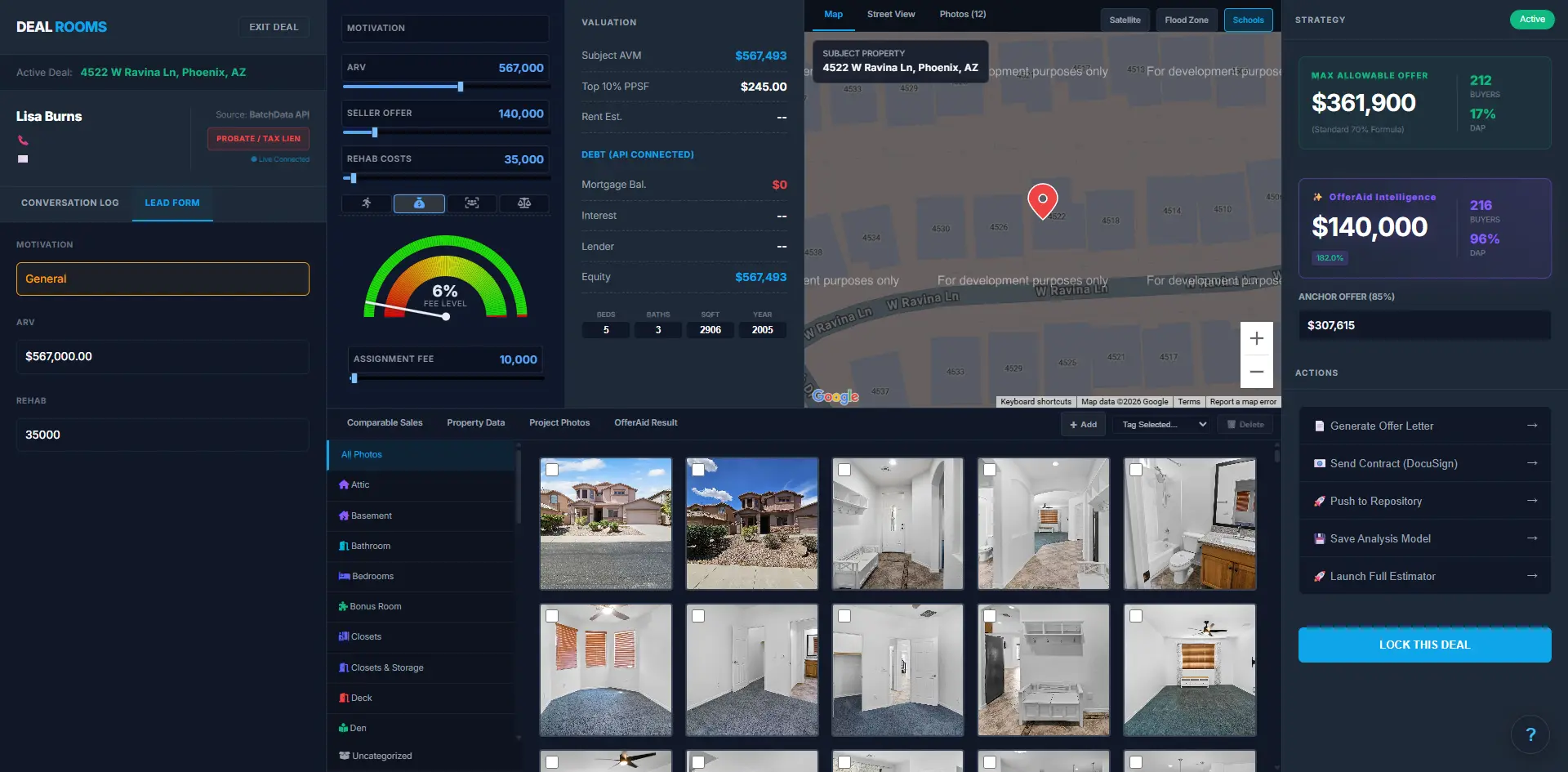Open the help question mark button
This screenshot has width=1568, height=772.
[x=1530, y=734]
